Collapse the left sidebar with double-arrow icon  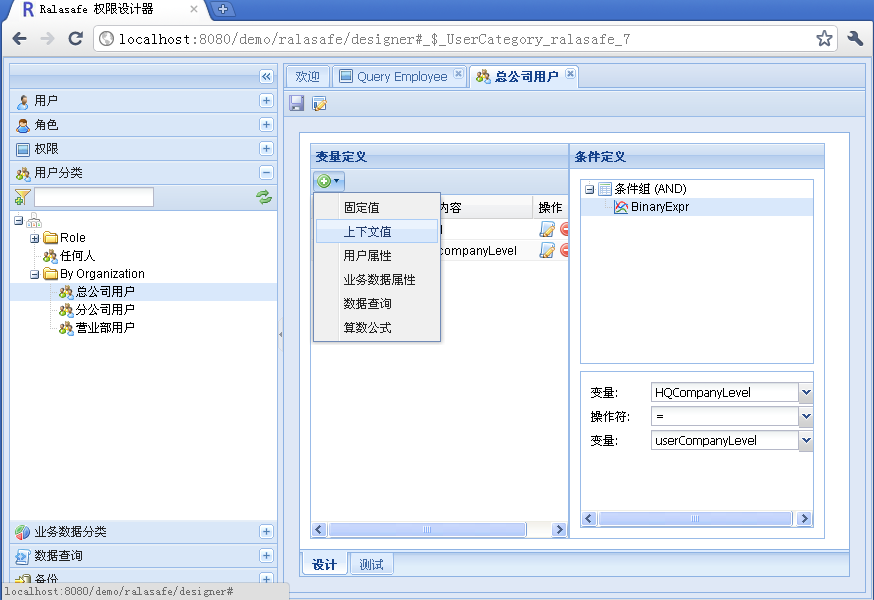(266, 76)
